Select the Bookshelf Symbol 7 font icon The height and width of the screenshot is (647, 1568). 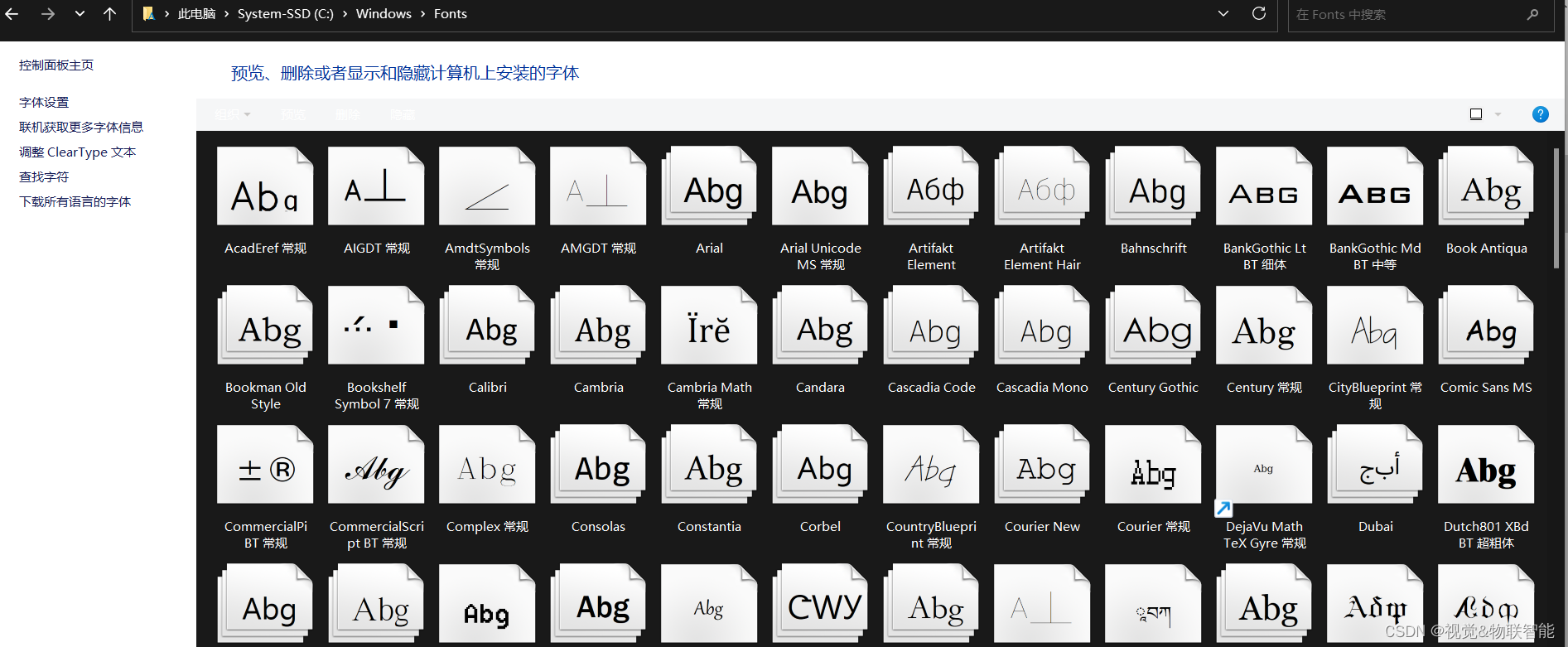pos(376,326)
